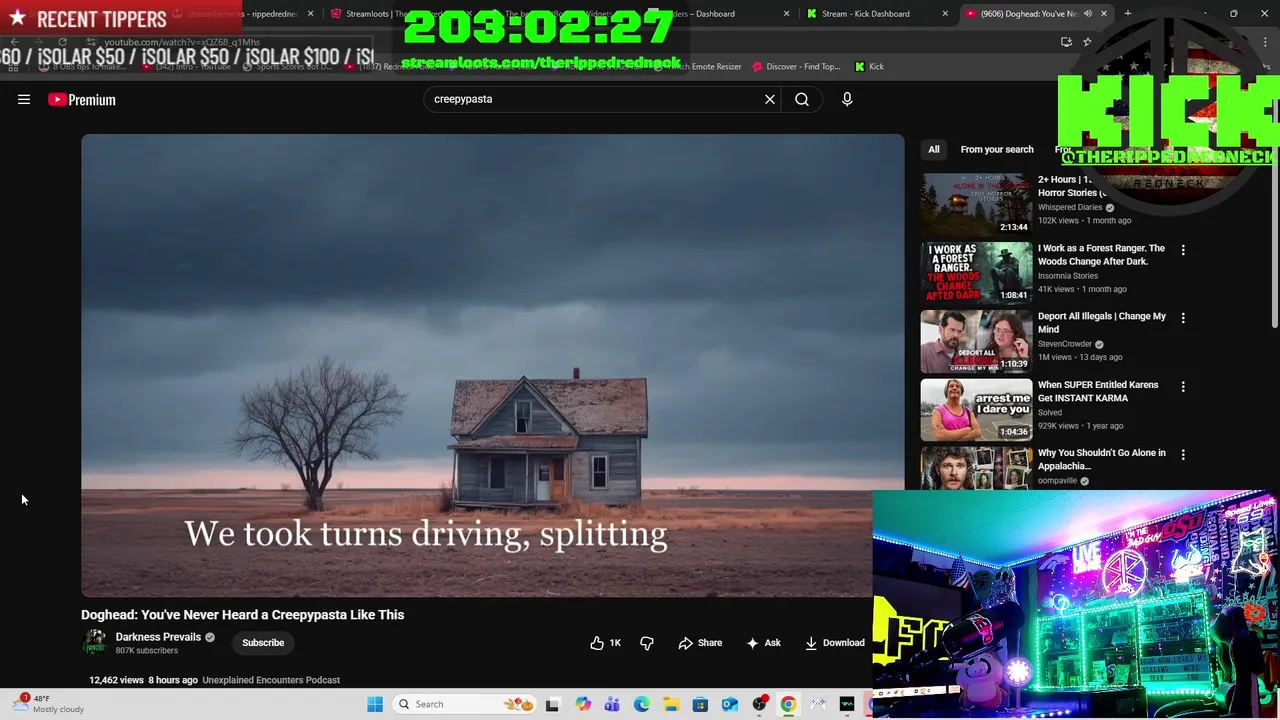Open the waveform app in taskbar
This screenshot has width=1280, height=720.
(x=847, y=704)
